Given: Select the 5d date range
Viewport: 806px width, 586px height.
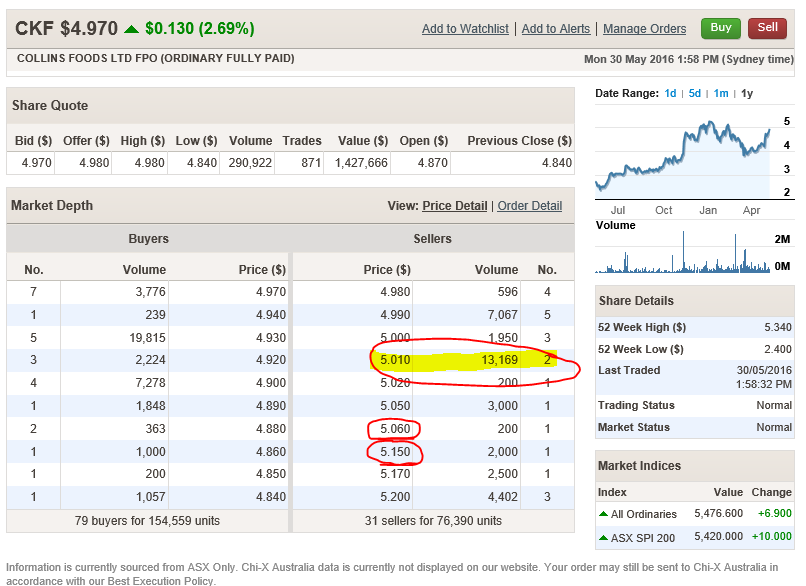Looking at the screenshot, I should click(x=694, y=93).
